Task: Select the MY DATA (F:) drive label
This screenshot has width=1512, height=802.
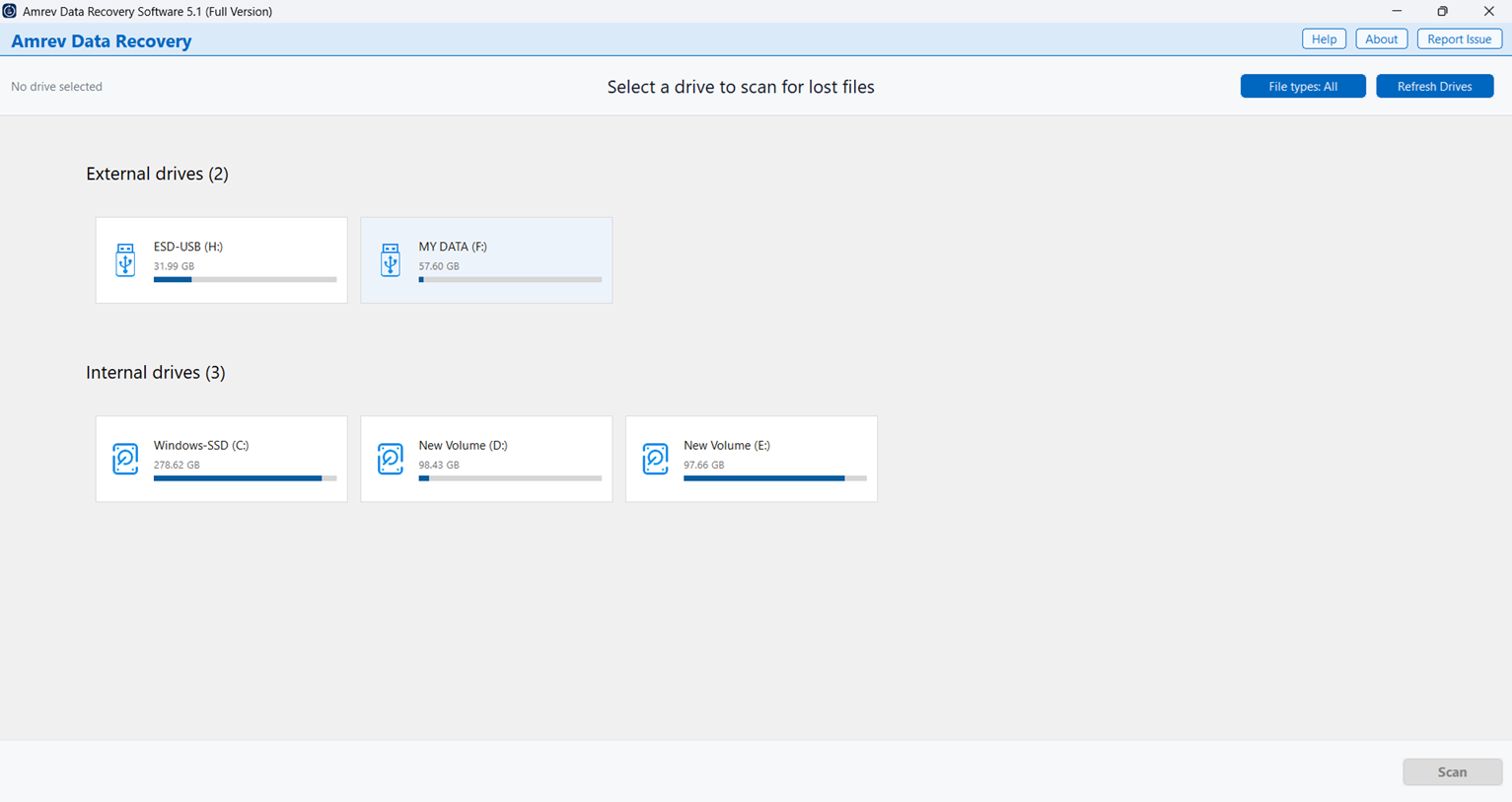Action: pos(453,247)
